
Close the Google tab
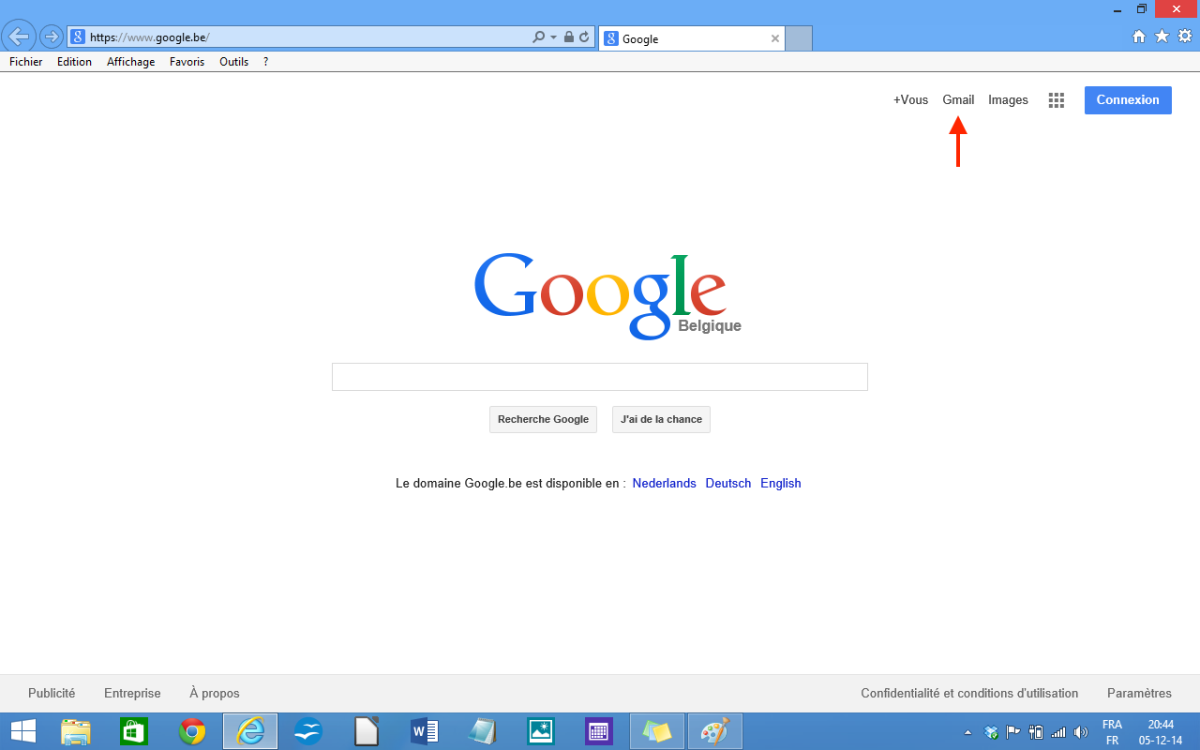pyautogui.click(x=775, y=39)
